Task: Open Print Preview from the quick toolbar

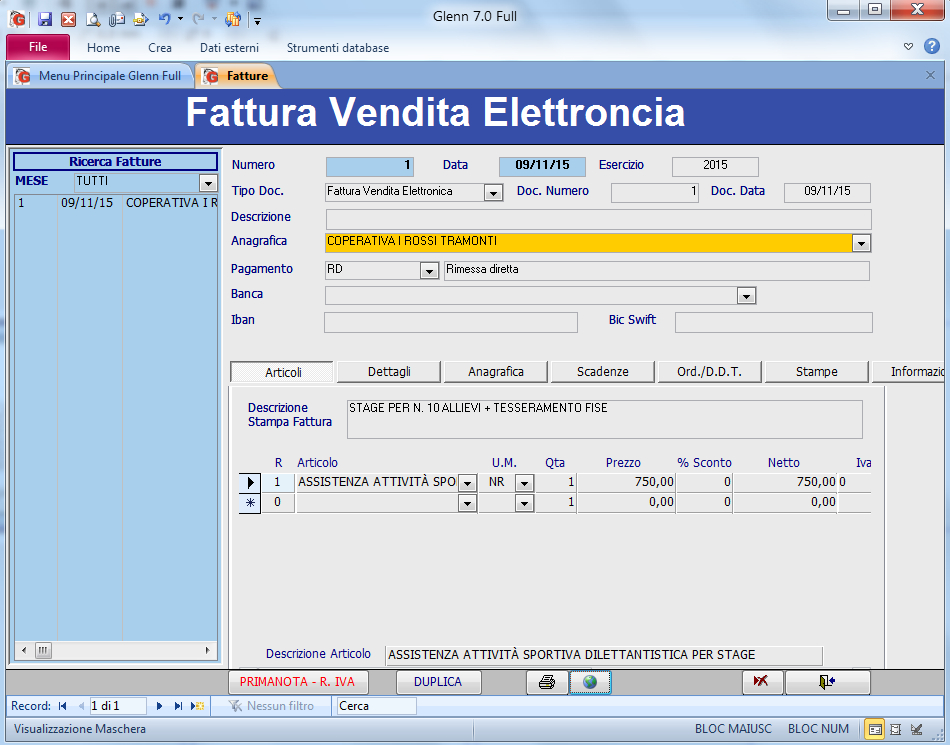Action: pos(93,19)
